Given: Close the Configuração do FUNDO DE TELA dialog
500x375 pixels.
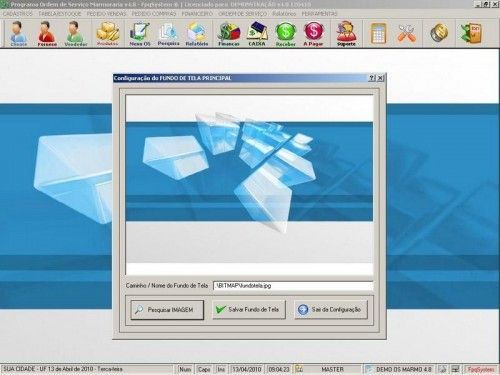Looking at the screenshot, I should 380,78.
